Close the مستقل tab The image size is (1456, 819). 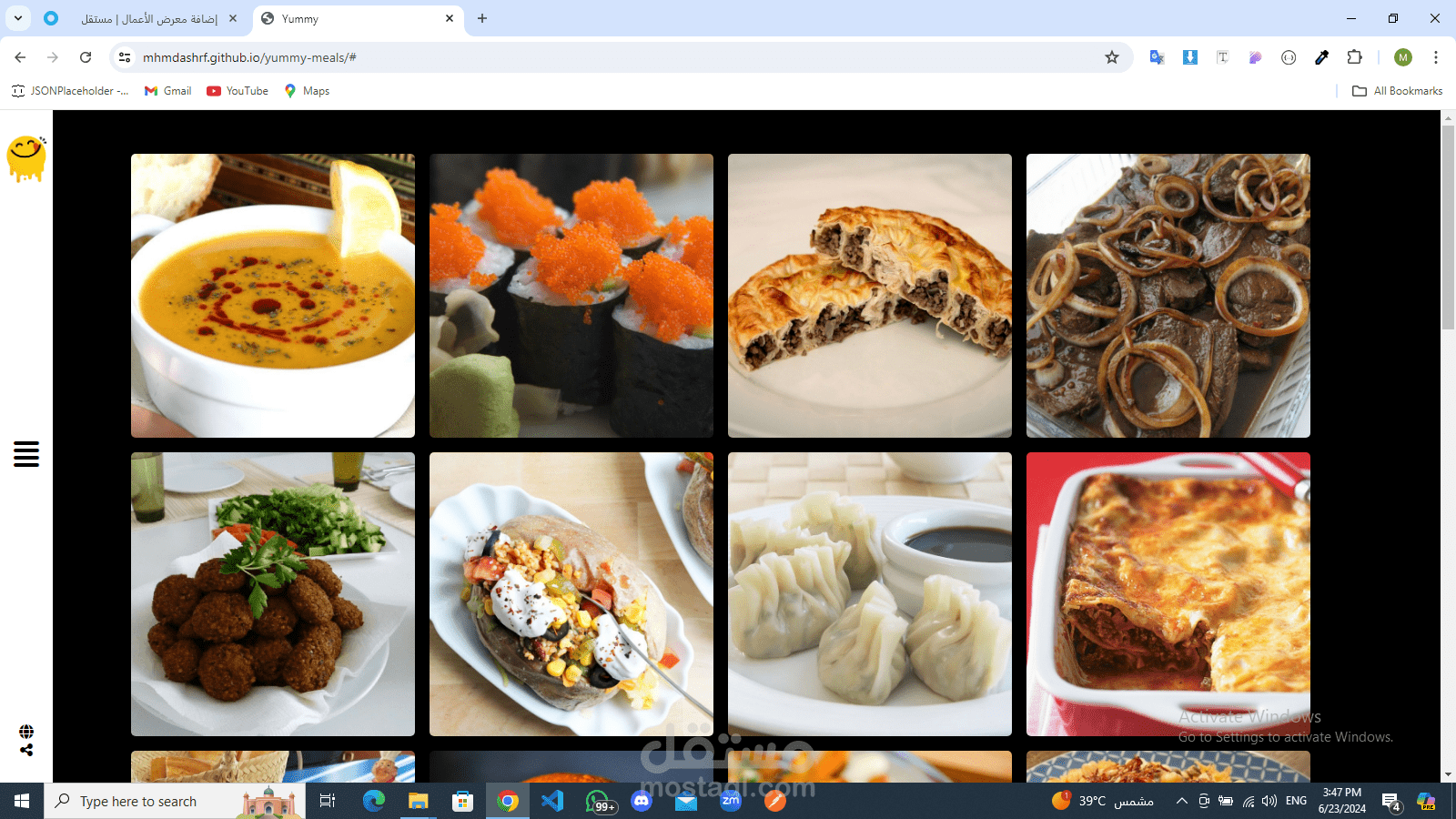coord(233,18)
